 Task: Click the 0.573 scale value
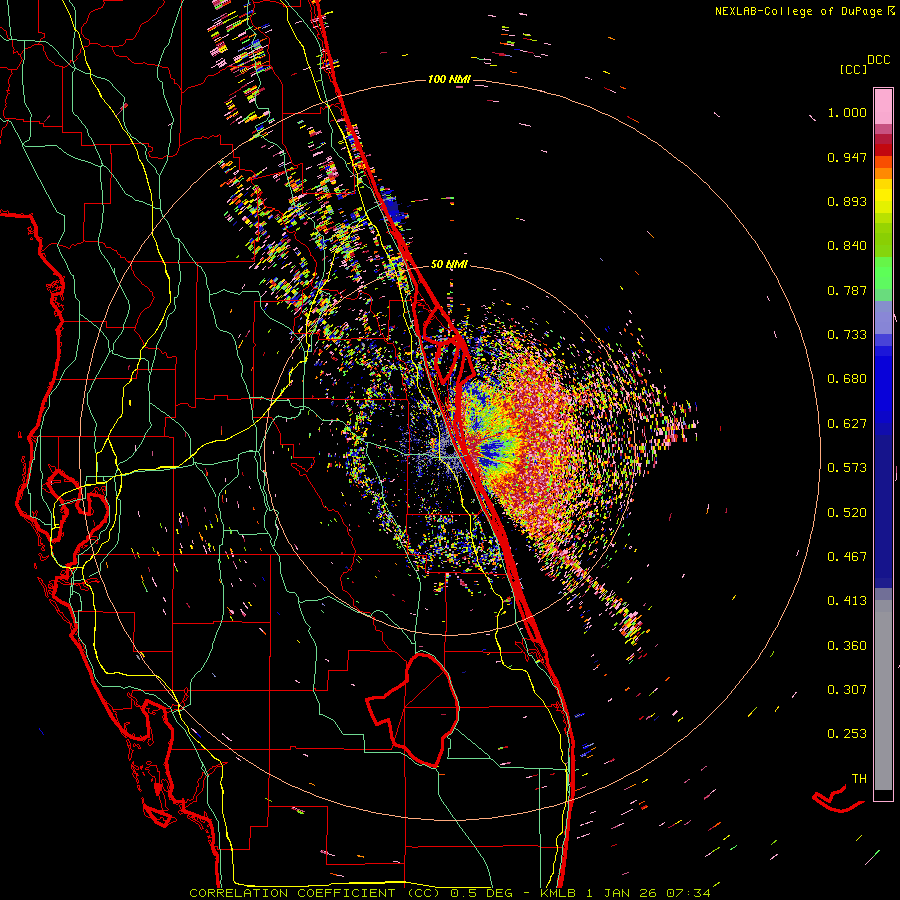pos(847,468)
